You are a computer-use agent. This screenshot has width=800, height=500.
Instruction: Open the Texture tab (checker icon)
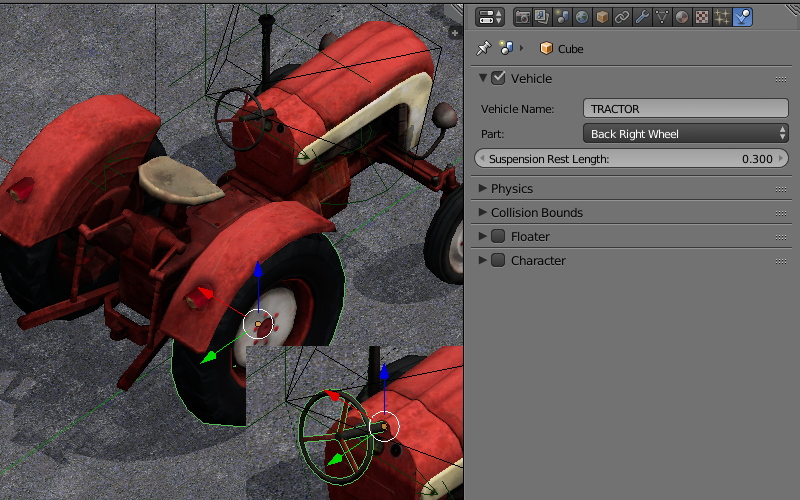pos(702,17)
